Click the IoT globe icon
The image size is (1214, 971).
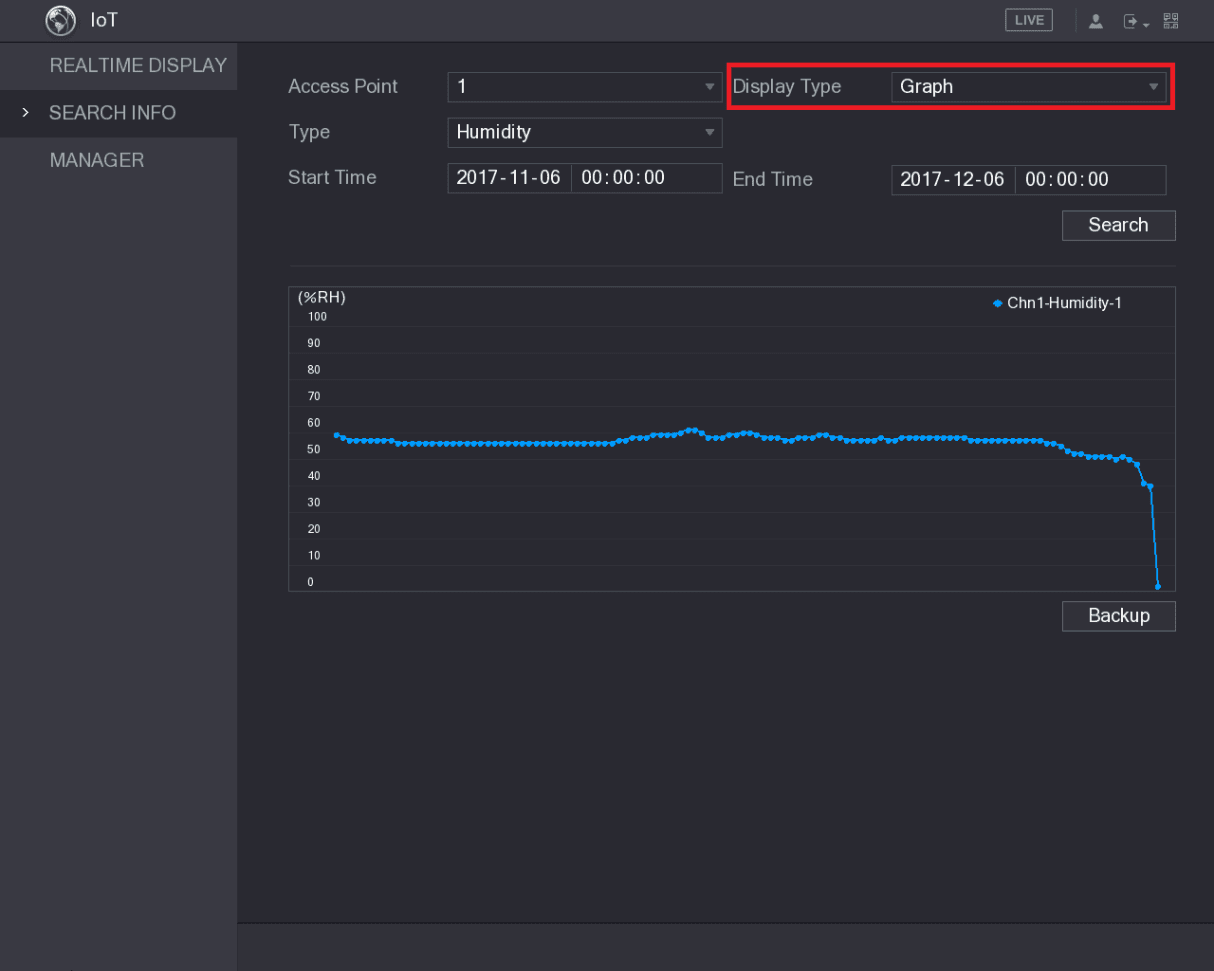click(x=62, y=20)
